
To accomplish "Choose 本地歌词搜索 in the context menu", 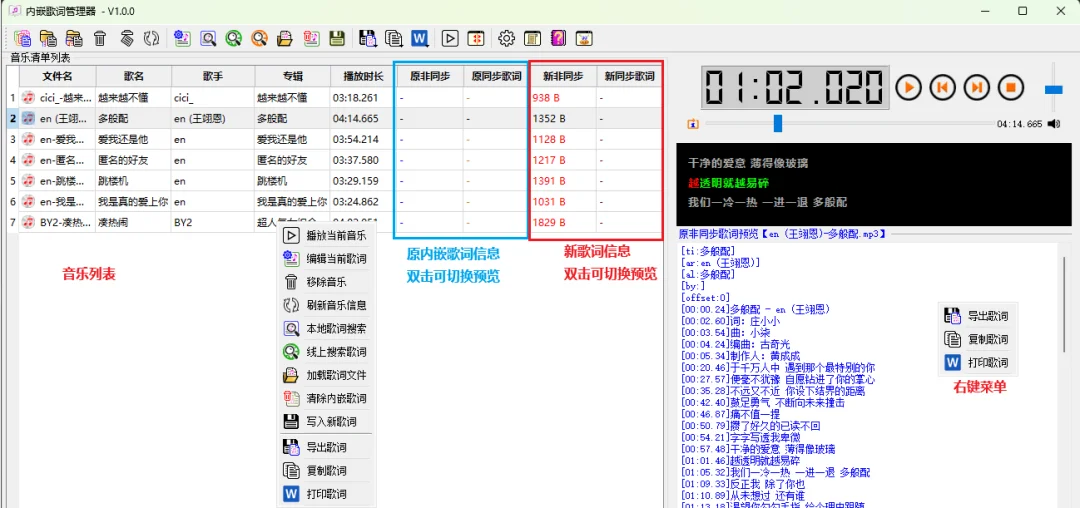I will (x=326, y=328).
